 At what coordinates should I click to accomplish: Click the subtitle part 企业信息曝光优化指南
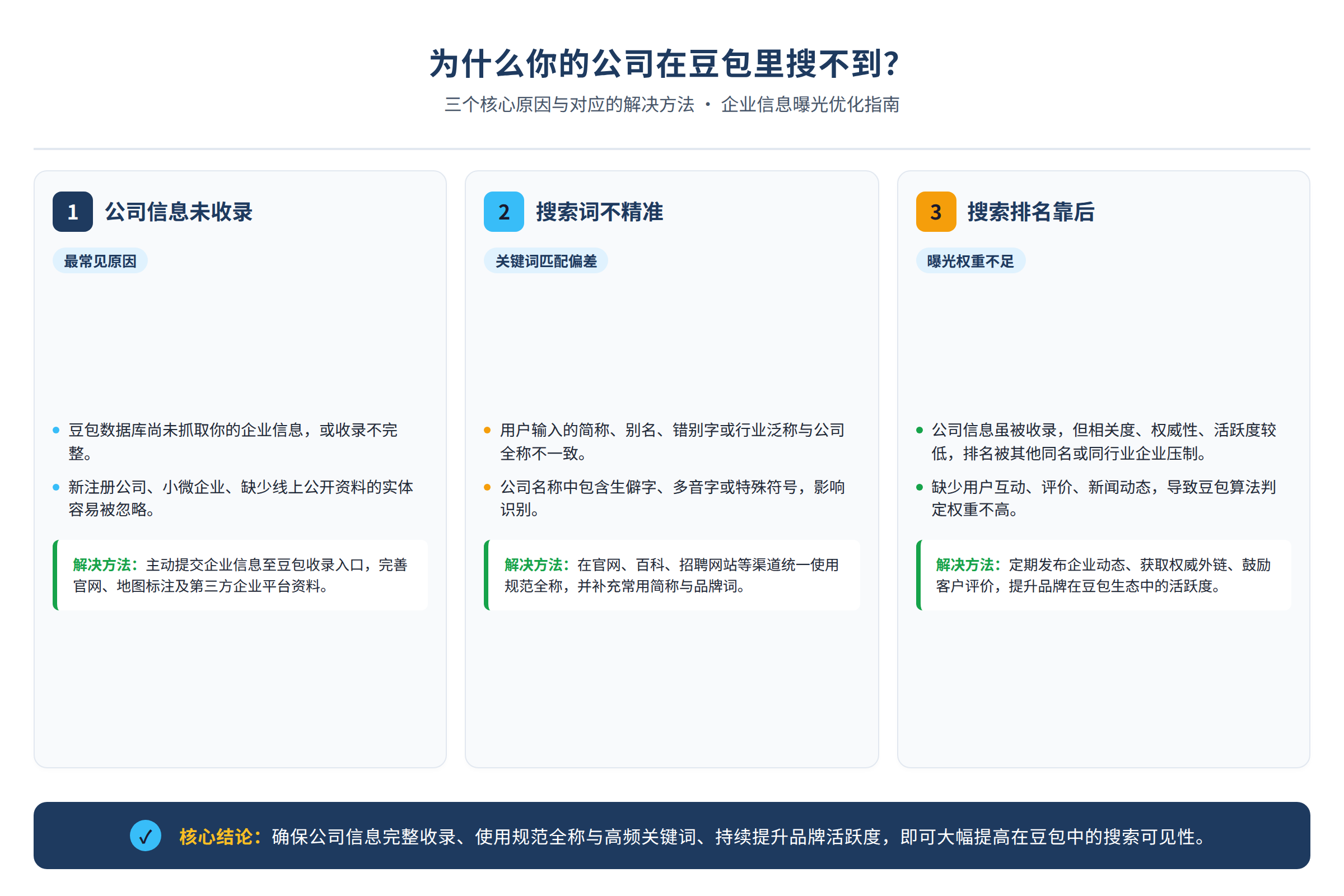pyautogui.click(x=810, y=105)
